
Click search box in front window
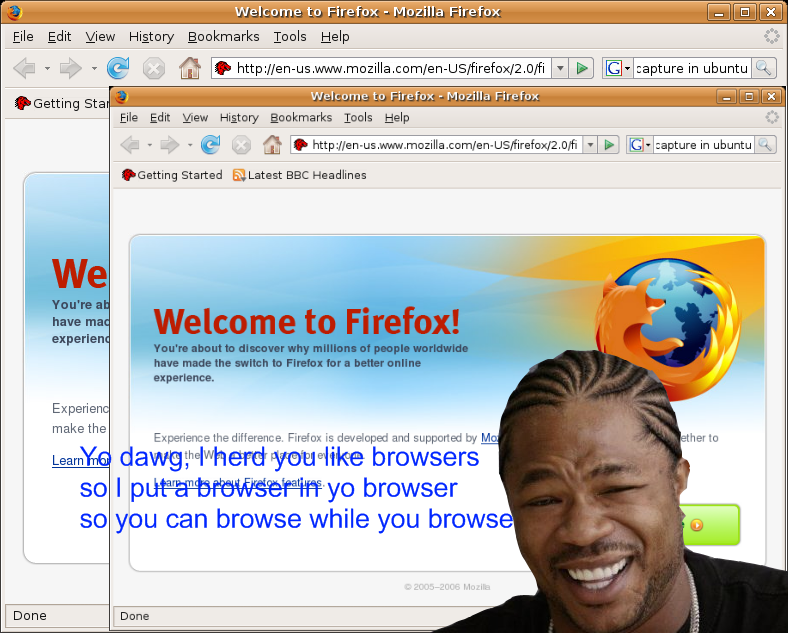704,145
